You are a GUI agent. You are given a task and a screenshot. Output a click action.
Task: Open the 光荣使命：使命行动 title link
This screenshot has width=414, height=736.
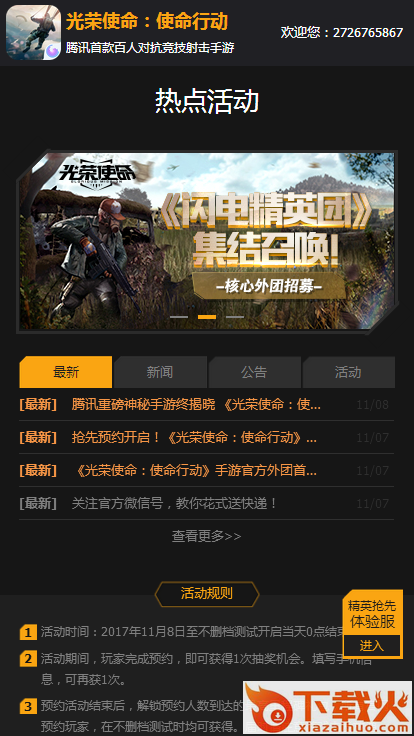tap(147, 21)
